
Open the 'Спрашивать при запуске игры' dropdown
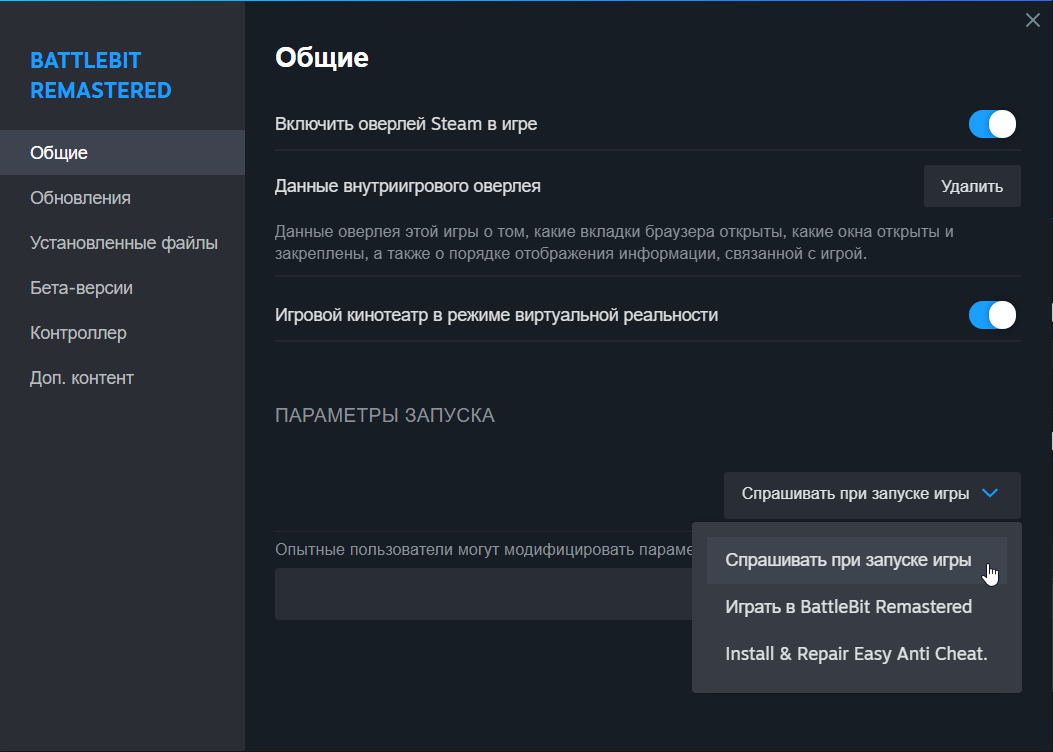(x=871, y=494)
